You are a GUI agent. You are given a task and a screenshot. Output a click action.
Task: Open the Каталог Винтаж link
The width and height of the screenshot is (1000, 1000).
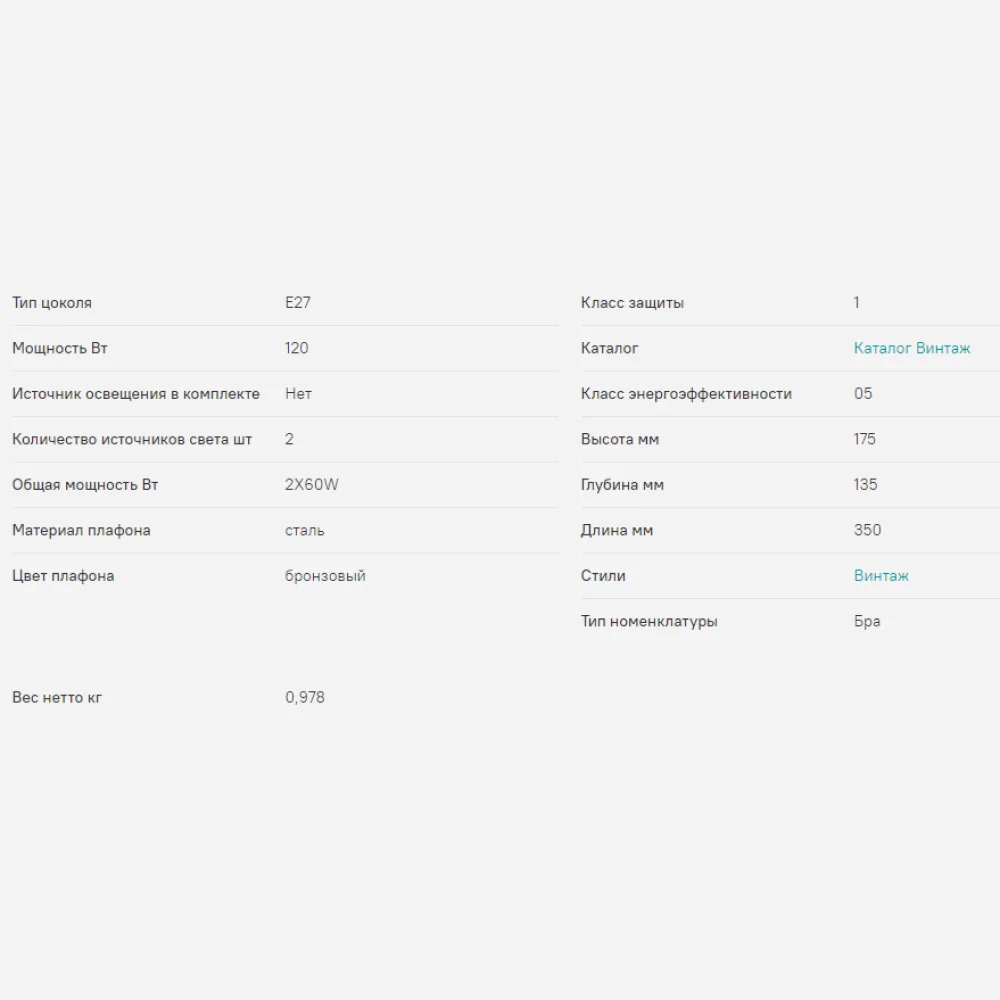[x=911, y=348]
